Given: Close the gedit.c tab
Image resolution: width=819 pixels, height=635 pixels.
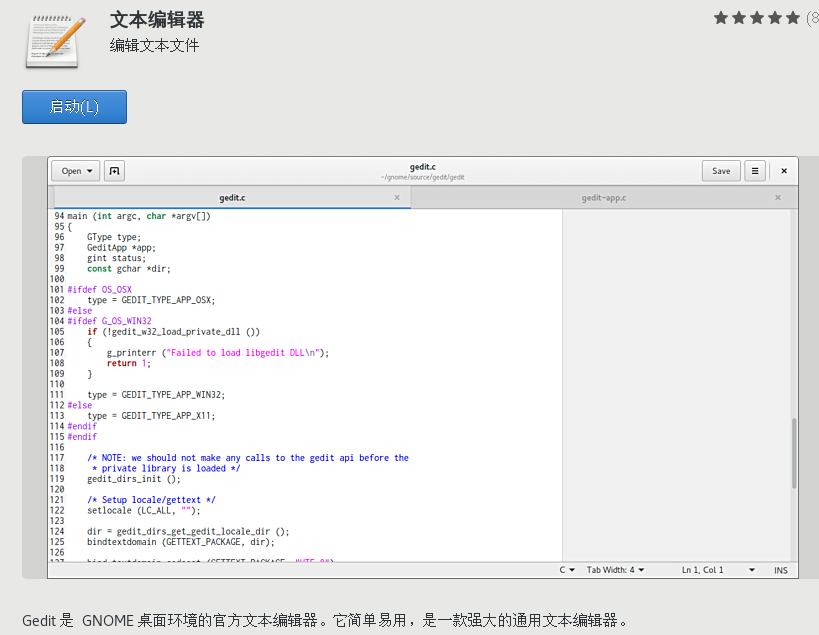Looking at the screenshot, I should point(397,197).
